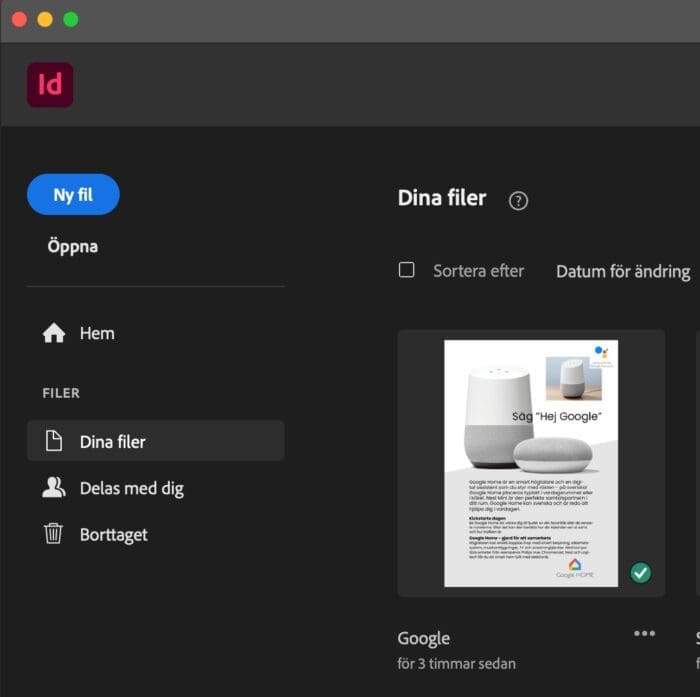Open a file via Öppna
The width and height of the screenshot is (700, 697).
coord(73,246)
